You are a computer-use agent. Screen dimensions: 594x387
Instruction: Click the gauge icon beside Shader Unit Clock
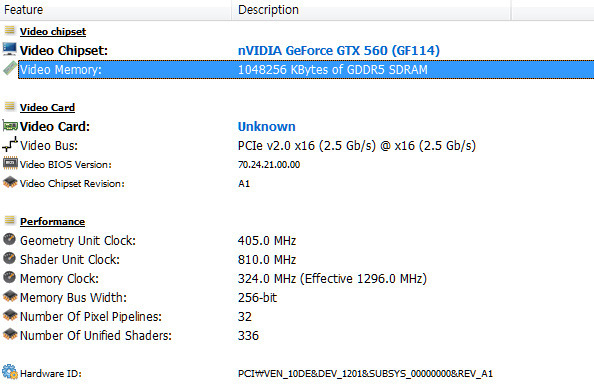9,258
